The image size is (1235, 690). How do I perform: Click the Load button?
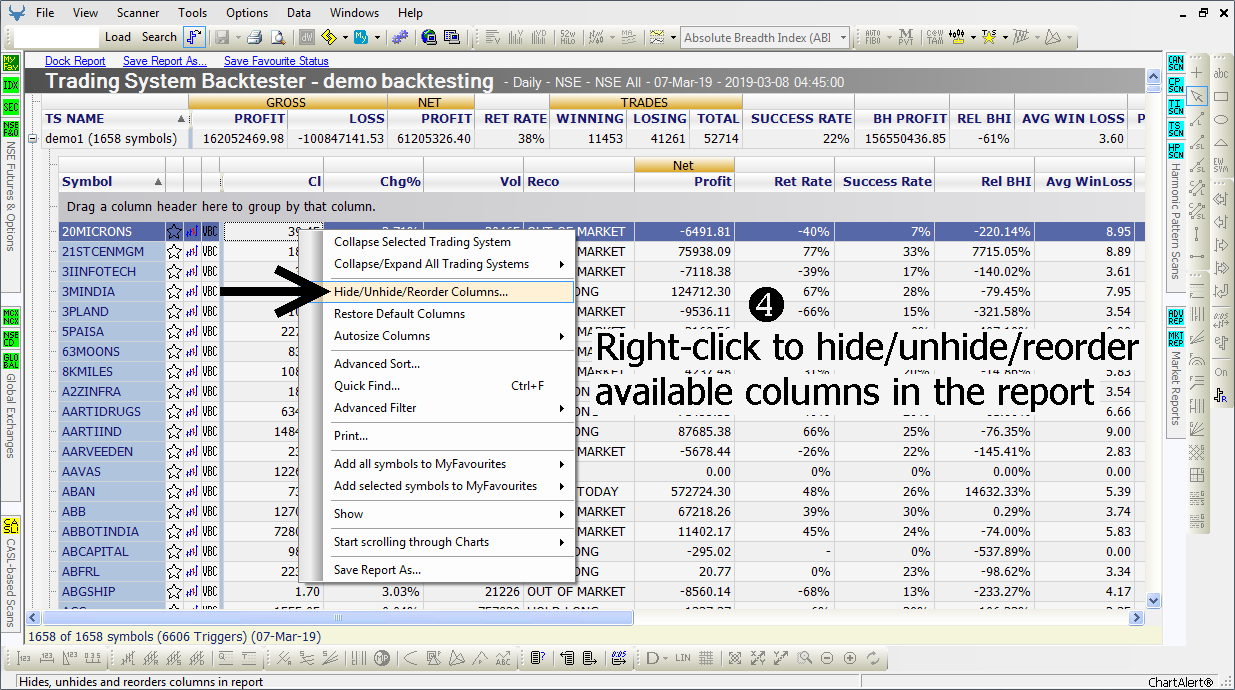click(118, 37)
